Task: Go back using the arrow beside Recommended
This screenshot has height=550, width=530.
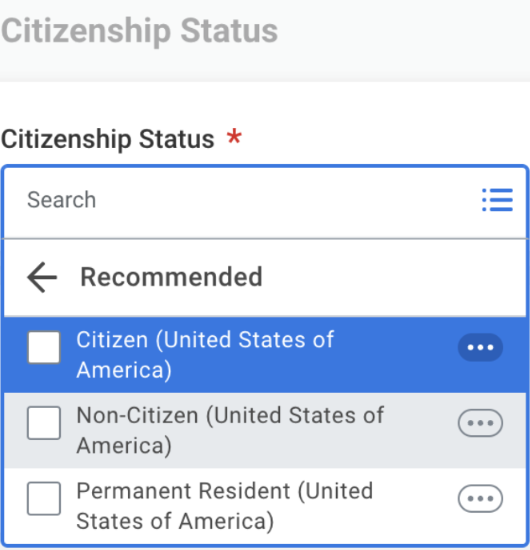Action: point(42,277)
